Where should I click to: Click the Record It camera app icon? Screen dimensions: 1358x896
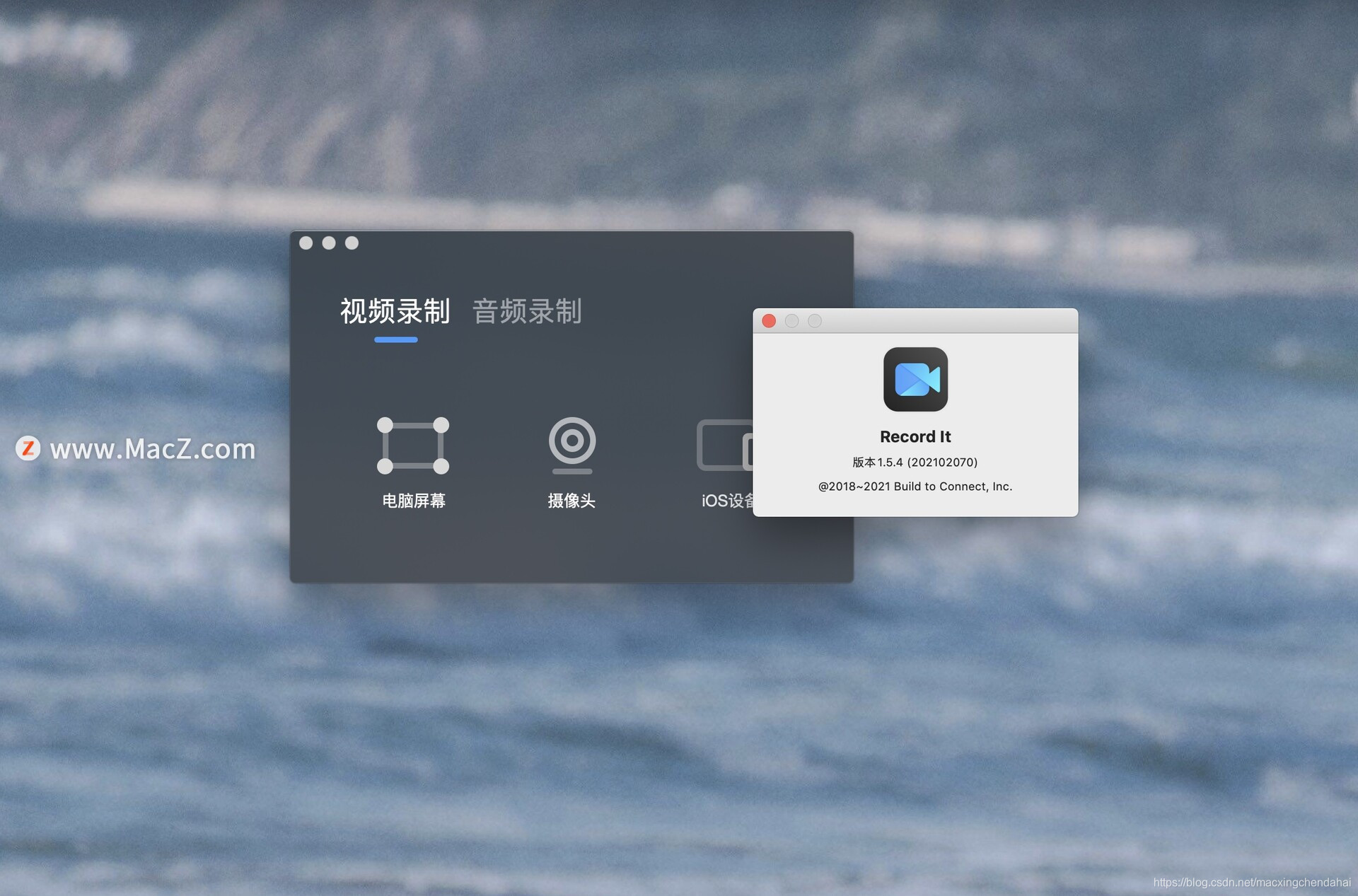915,379
